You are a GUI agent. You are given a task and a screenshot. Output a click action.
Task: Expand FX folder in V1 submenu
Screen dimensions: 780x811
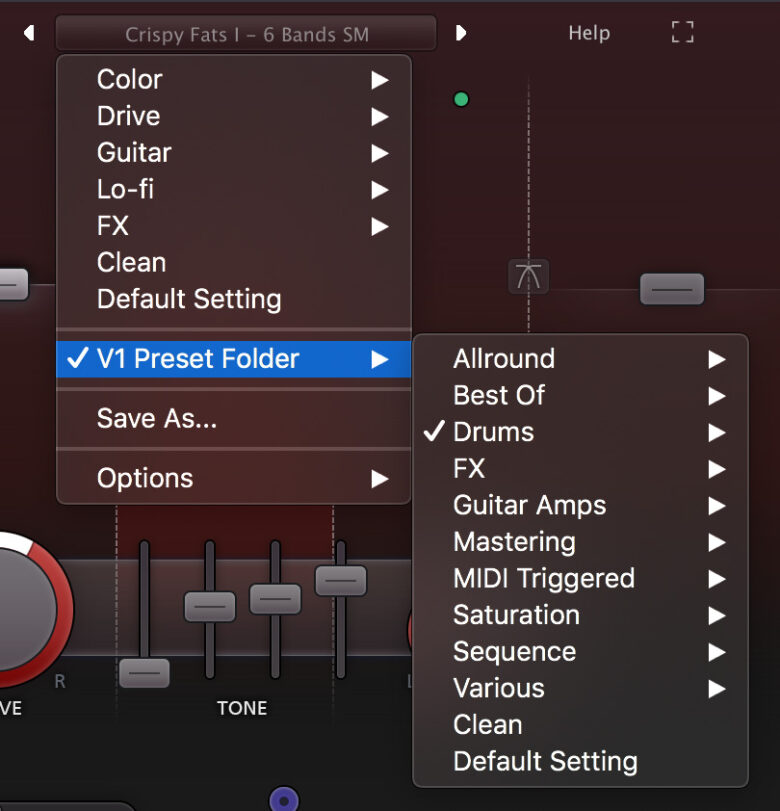click(580, 469)
